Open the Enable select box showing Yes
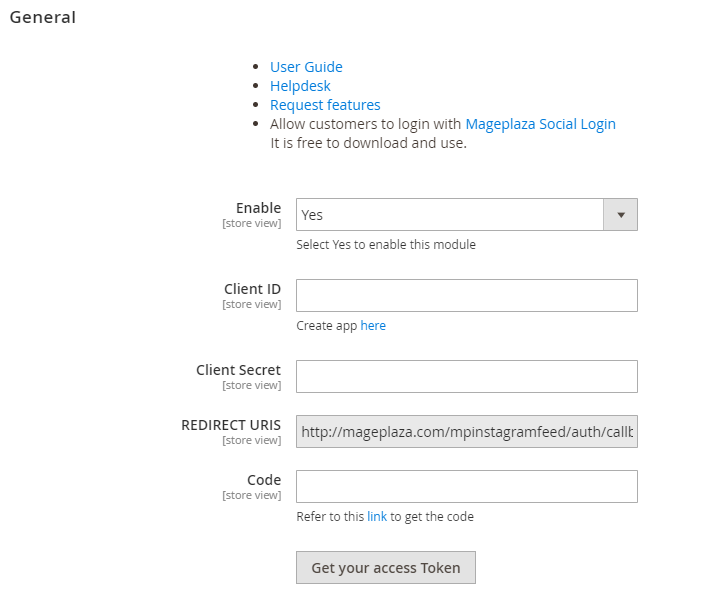 [x=450, y=215]
